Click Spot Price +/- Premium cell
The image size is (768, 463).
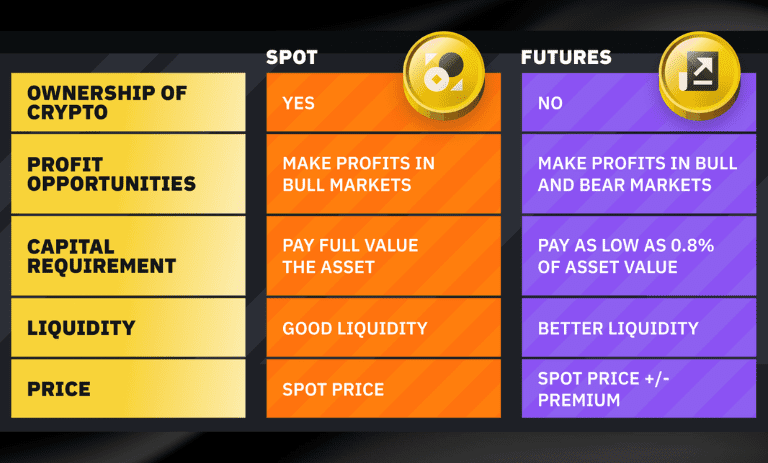point(639,389)
